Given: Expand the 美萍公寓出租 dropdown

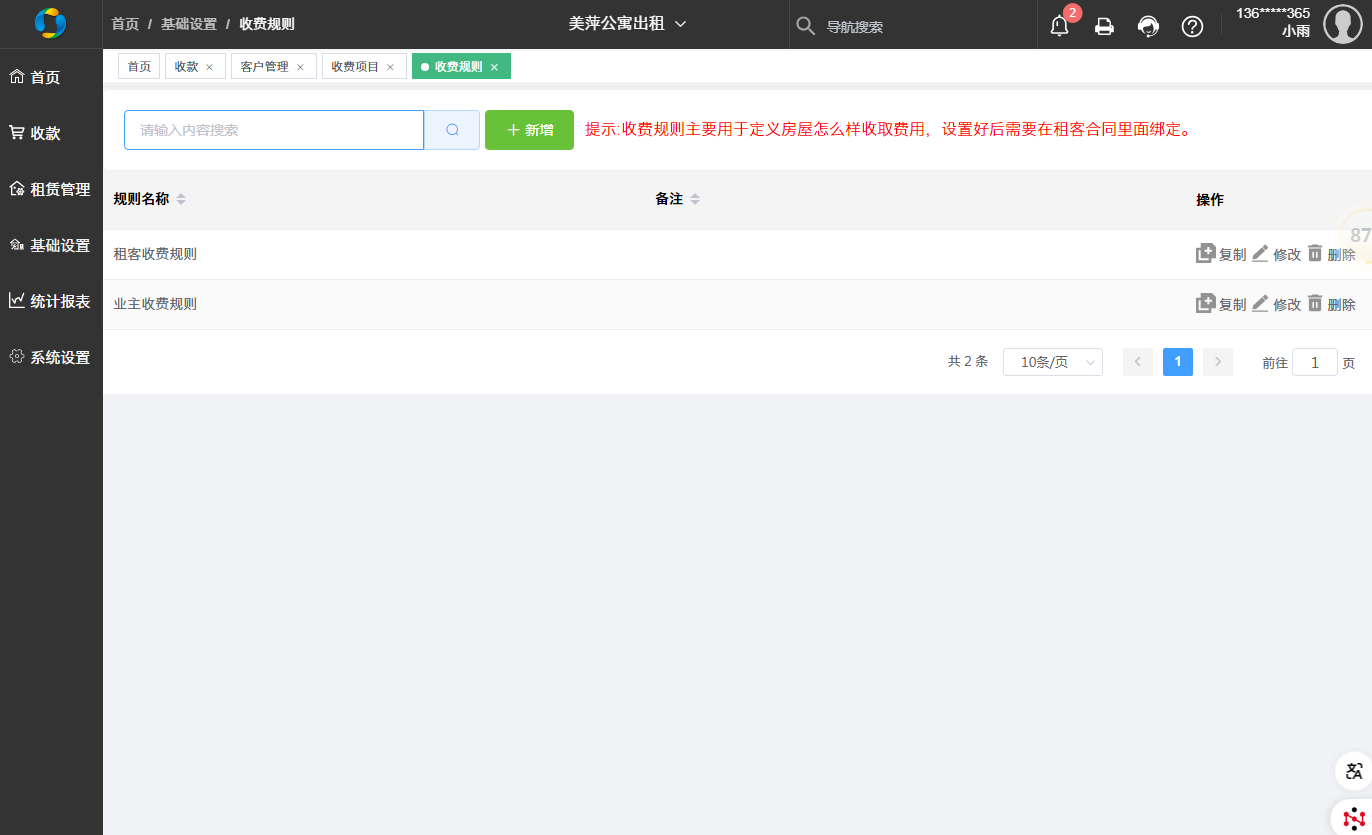Looking at the screenshot, I should 627,24.
